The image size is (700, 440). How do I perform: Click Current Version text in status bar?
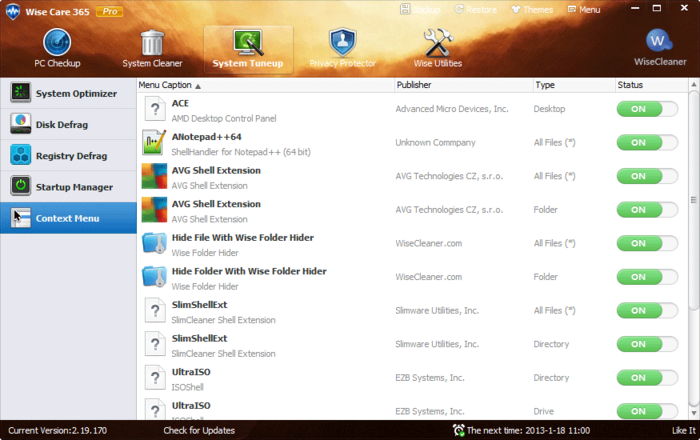[x=58, y=430]
